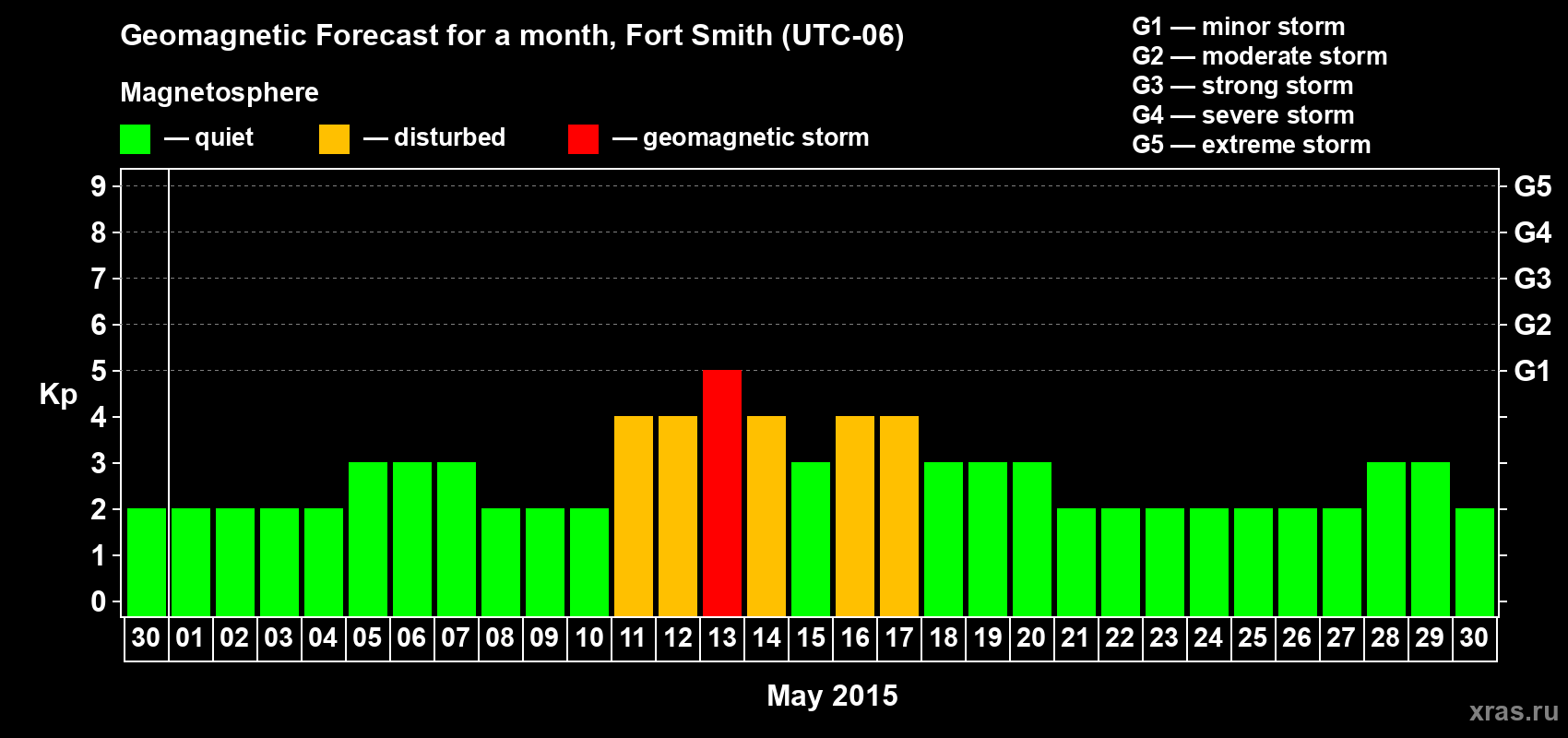
Task: Click the date cell 08 on axis
Action: (501, 638)
